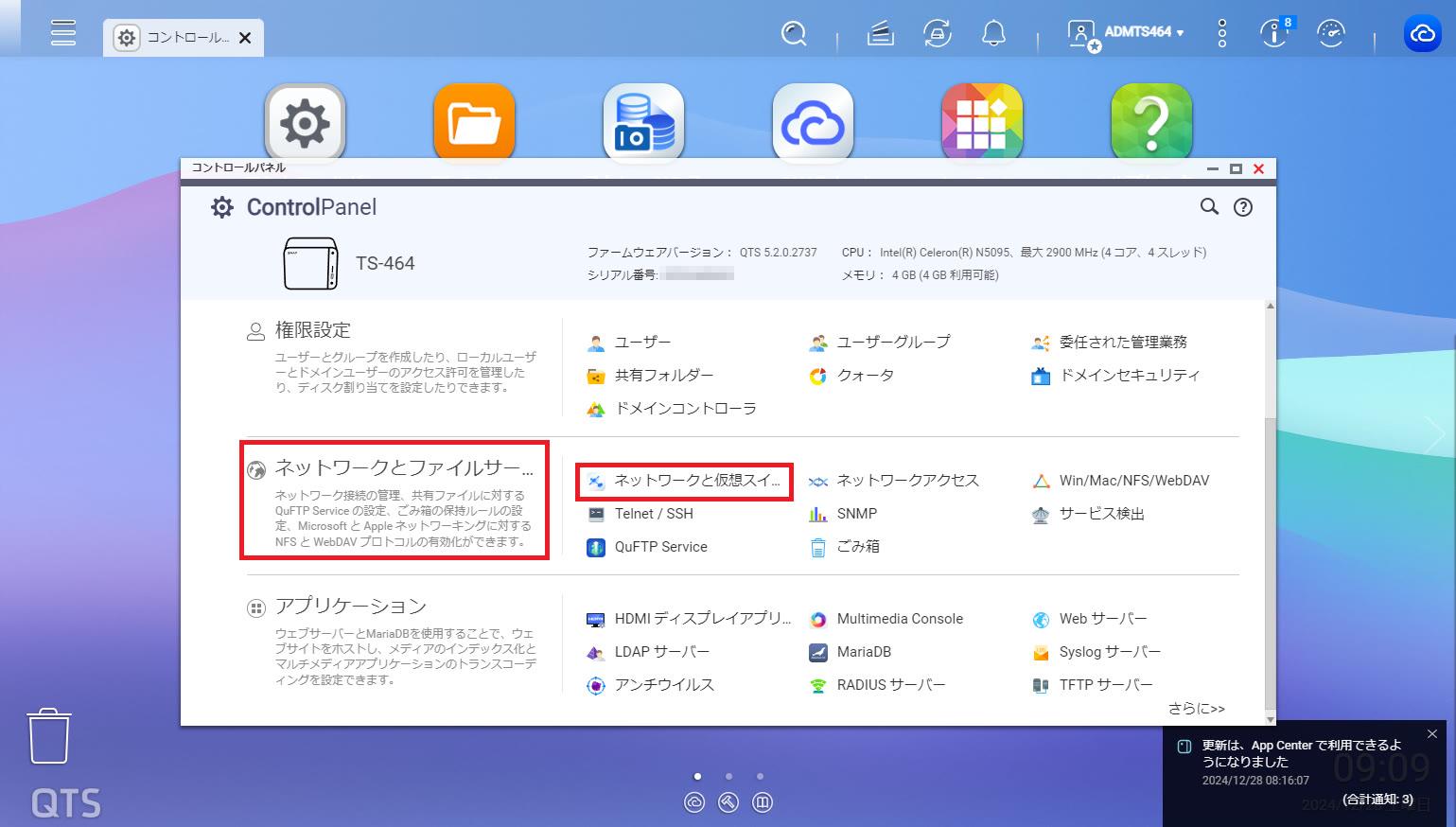Launch Control Panel gear desktop icon
The image size is (1456, 827).
pos(305,123)
